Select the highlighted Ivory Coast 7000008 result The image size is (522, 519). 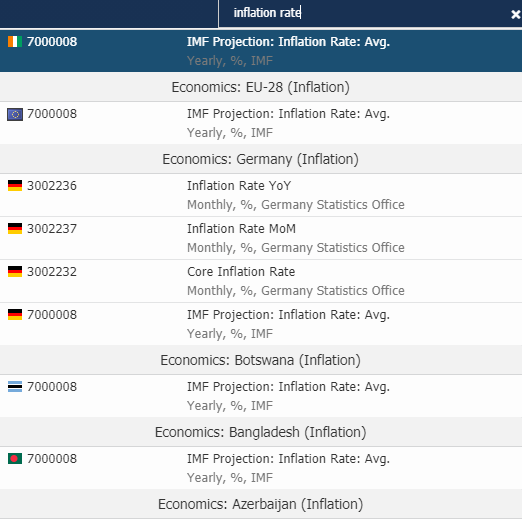click(x=261, y=51)
